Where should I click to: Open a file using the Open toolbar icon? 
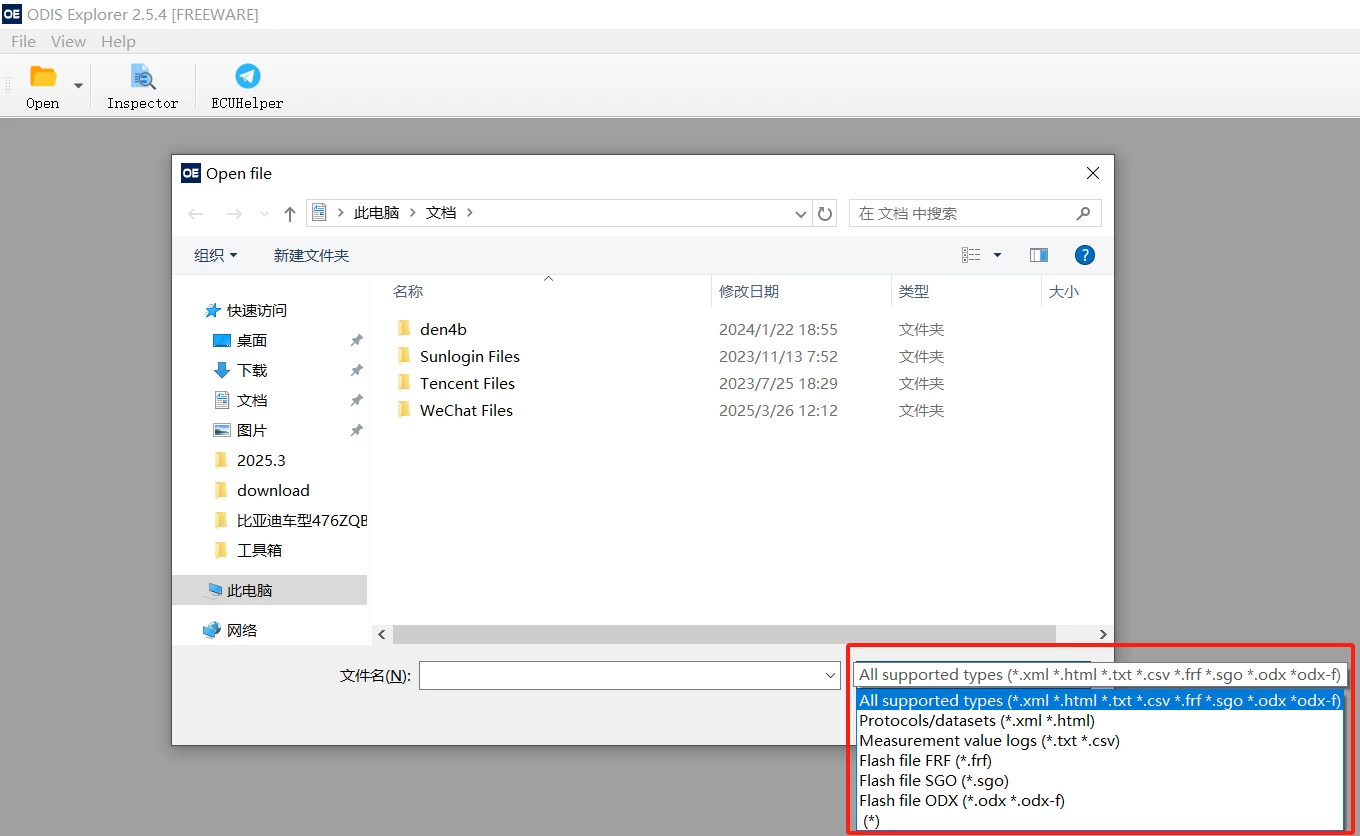(42, 85)
